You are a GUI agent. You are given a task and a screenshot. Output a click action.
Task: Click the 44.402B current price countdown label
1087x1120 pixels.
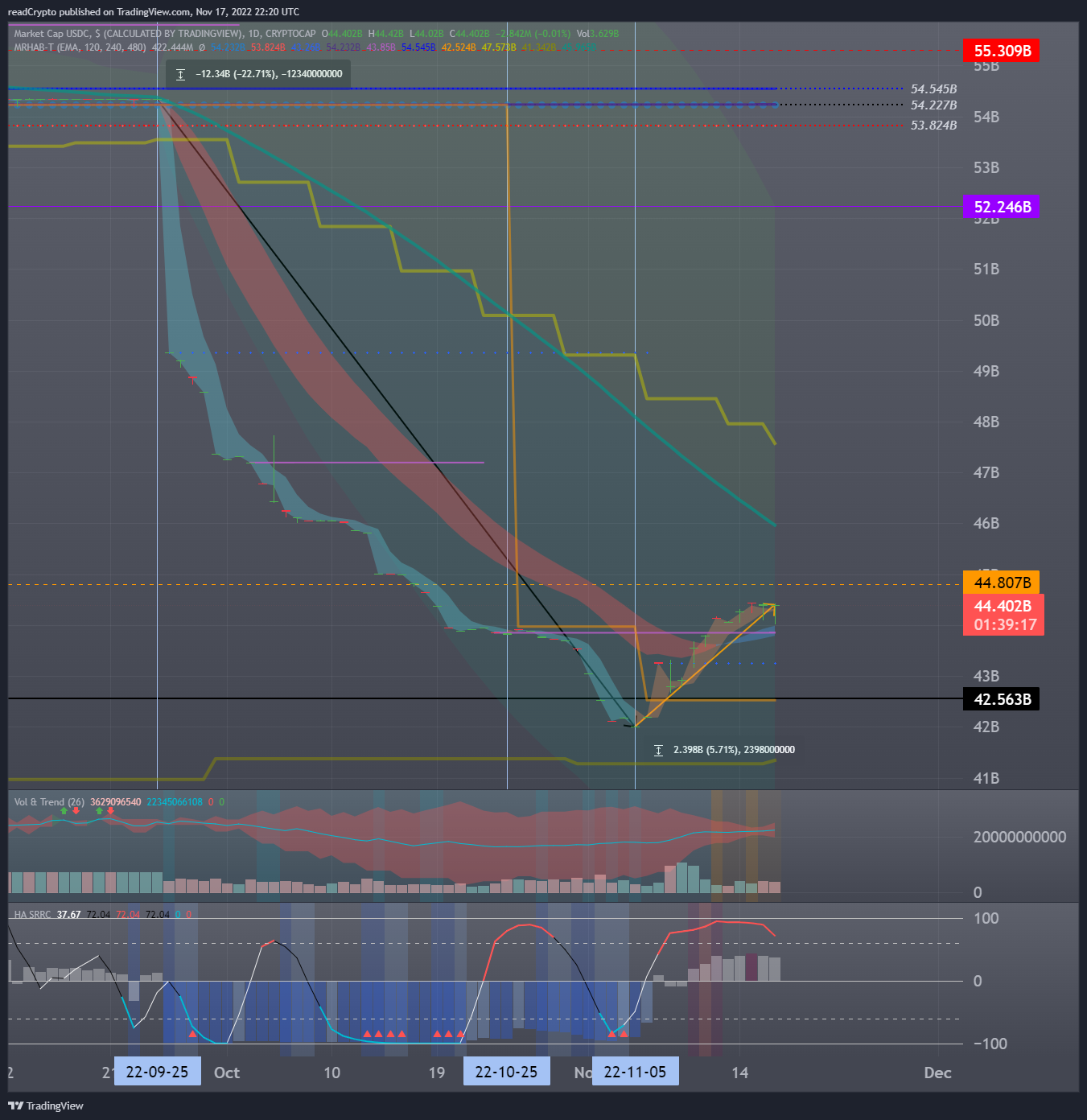coord(1003,616)
